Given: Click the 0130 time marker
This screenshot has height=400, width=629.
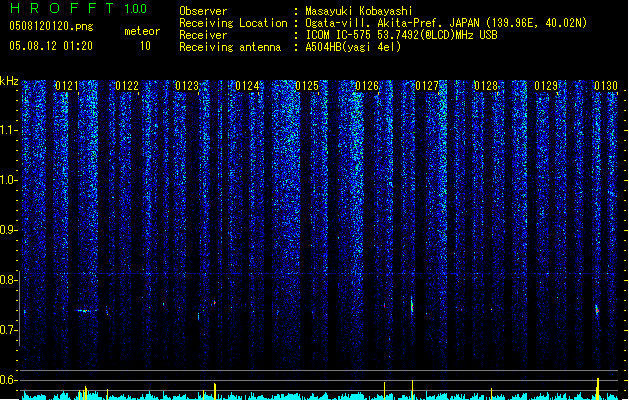Looking at the screenshot, I should click(x=606, y=86).
